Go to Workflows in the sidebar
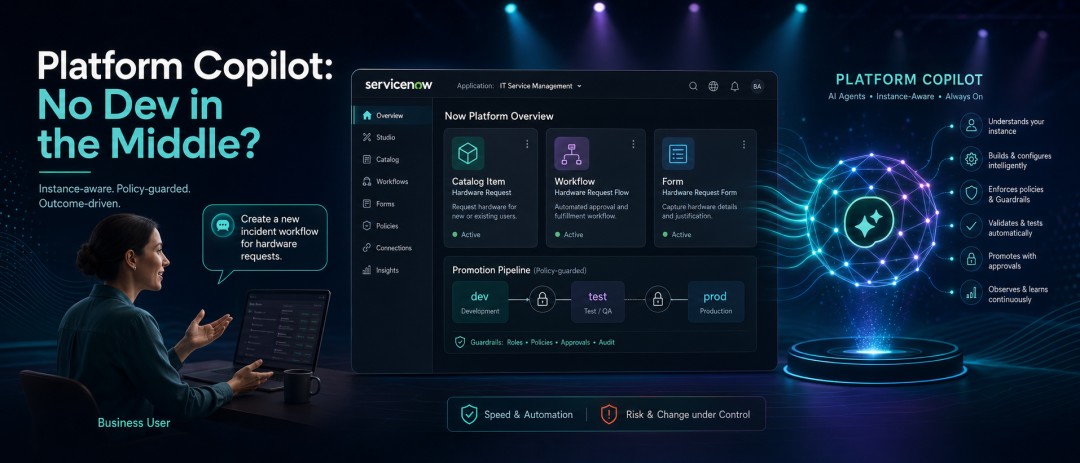 tap(393, 181)
